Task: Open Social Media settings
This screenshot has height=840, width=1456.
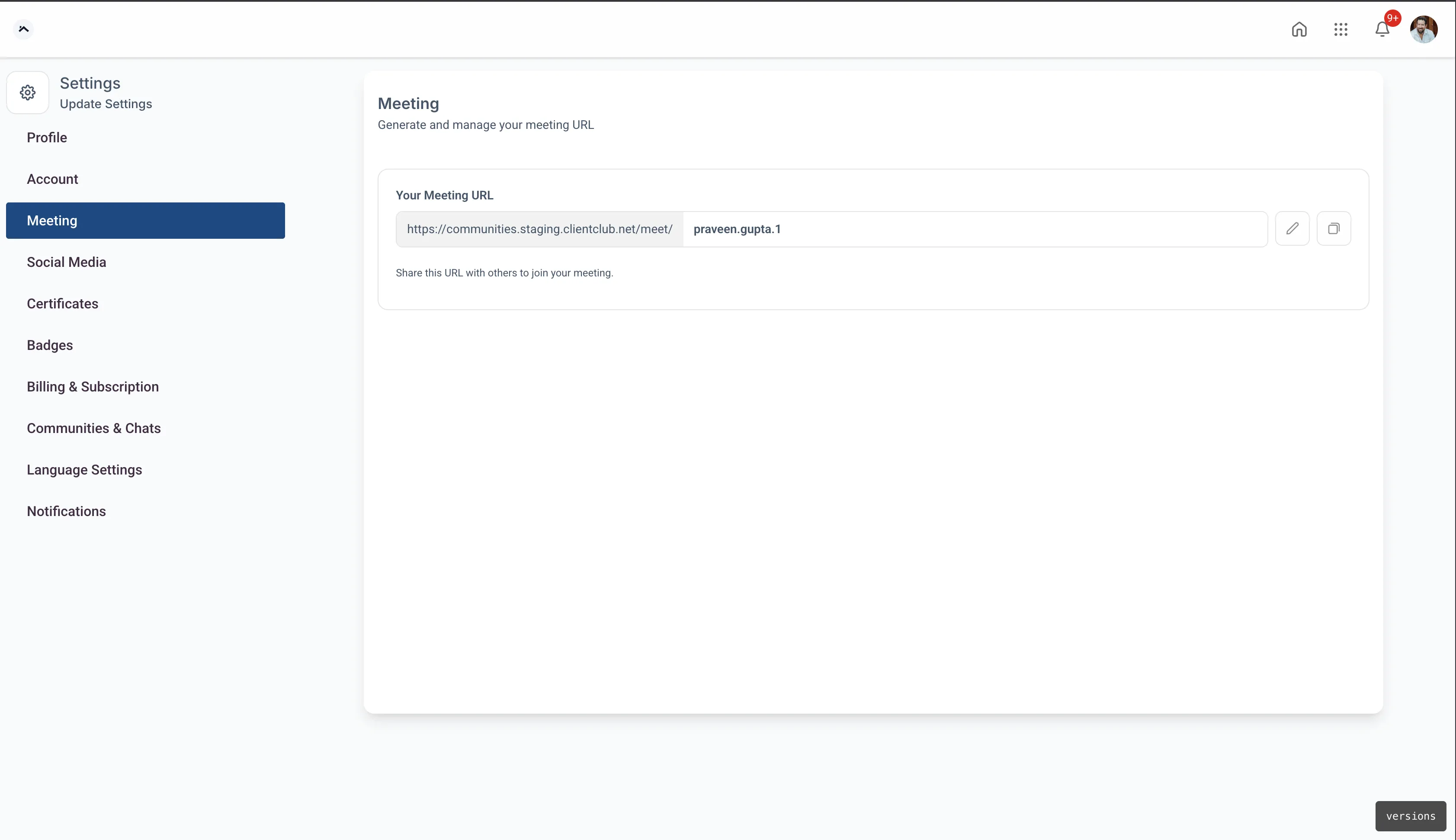Action: pyautogui.click(x=66, y=262)
